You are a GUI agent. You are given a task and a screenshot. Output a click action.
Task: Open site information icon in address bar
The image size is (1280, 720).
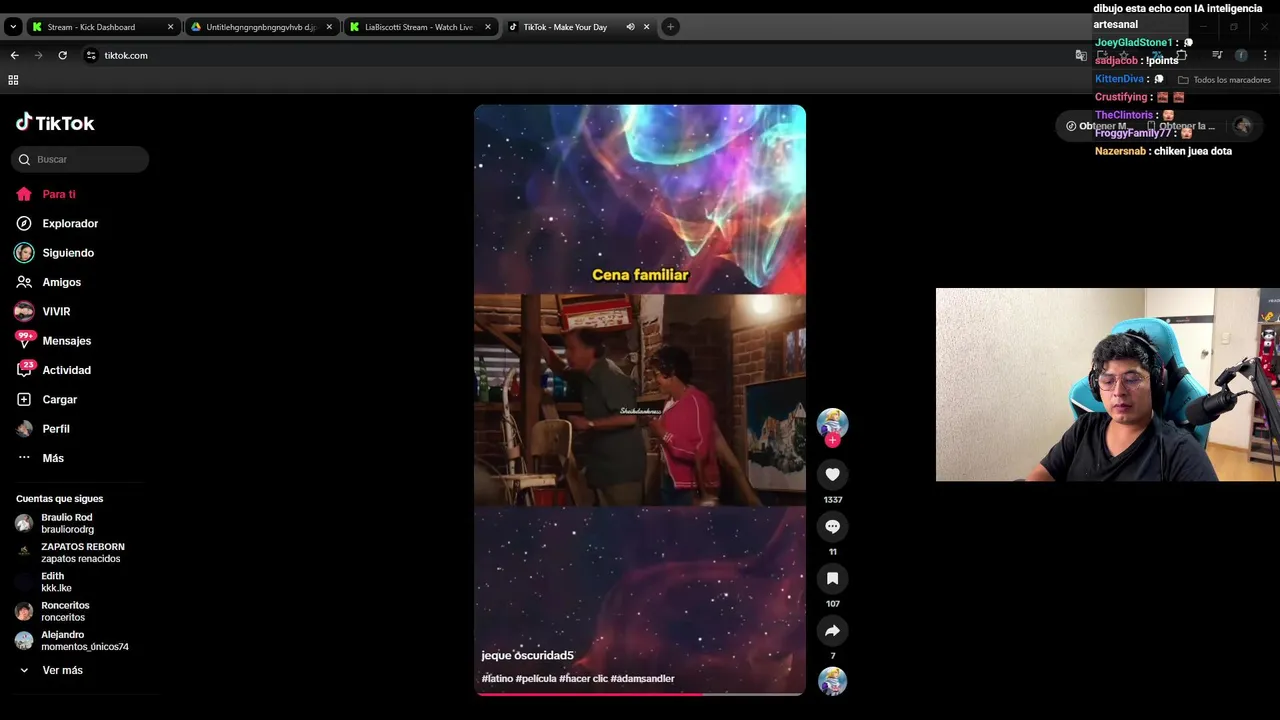pyautogui.click(x=91, y=55)
